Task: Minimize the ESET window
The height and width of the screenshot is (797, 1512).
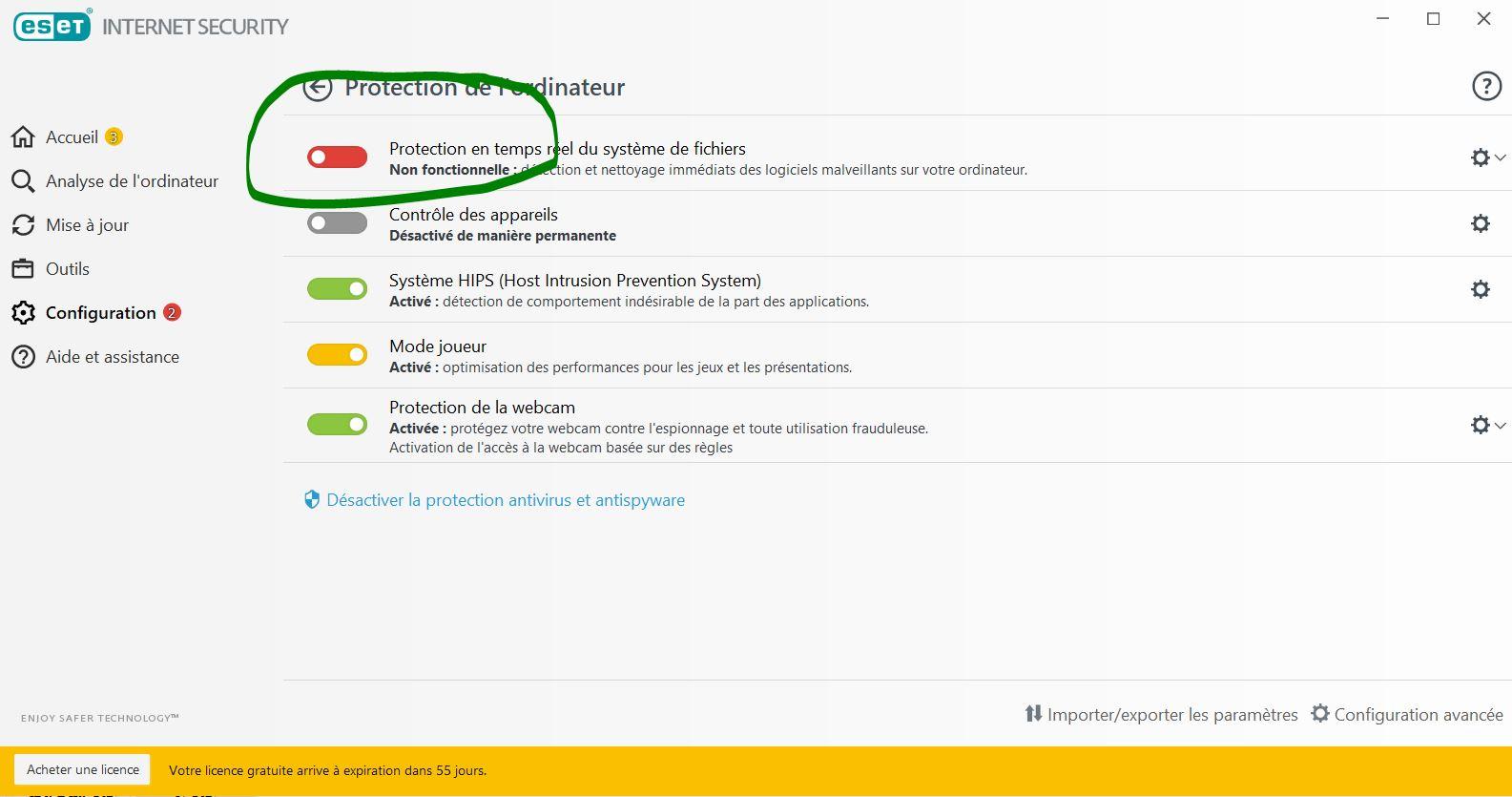Action: tap(1383, 19)
